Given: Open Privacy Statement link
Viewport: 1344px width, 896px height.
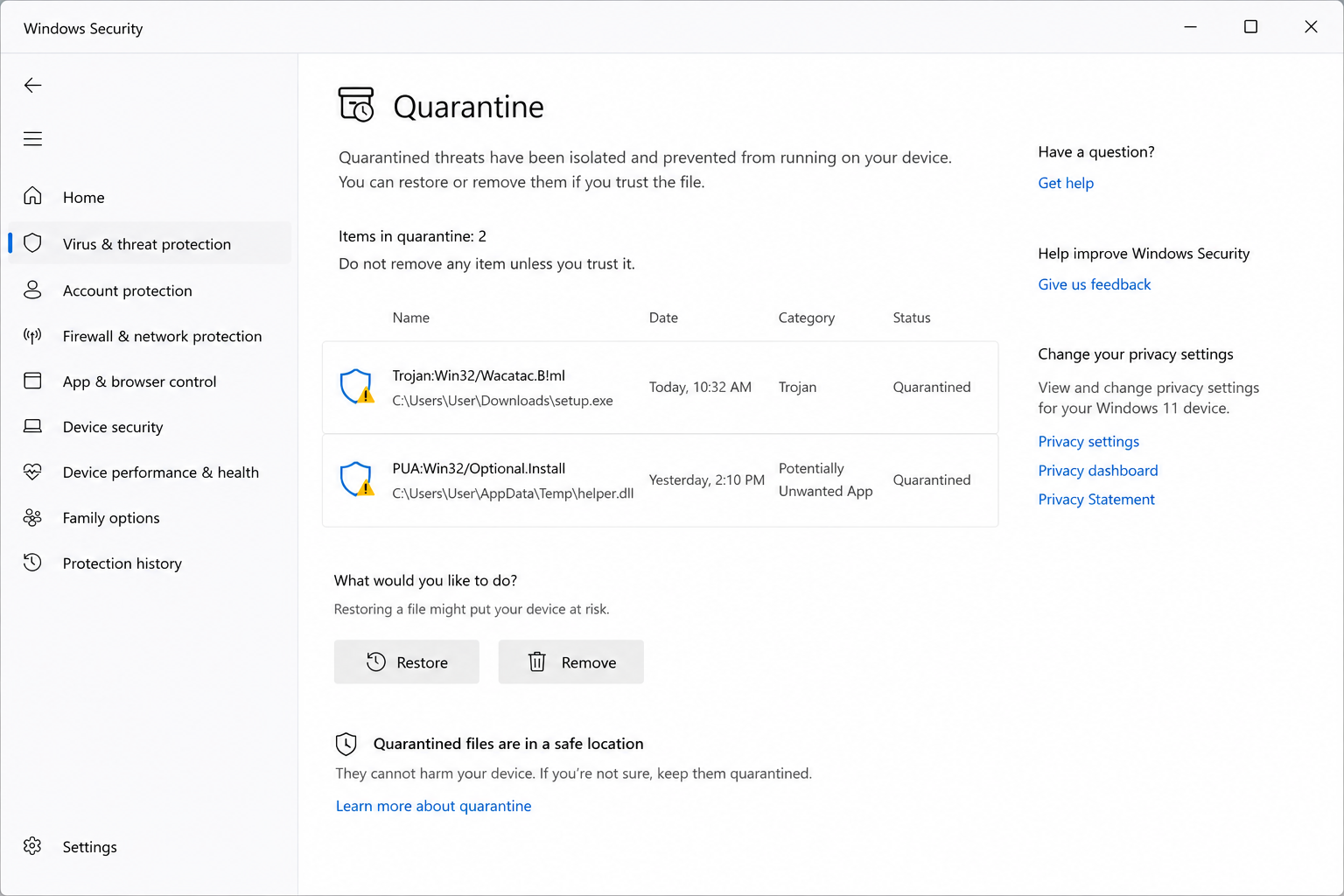Looking at the screenshot, I should tap(1096, 500).
